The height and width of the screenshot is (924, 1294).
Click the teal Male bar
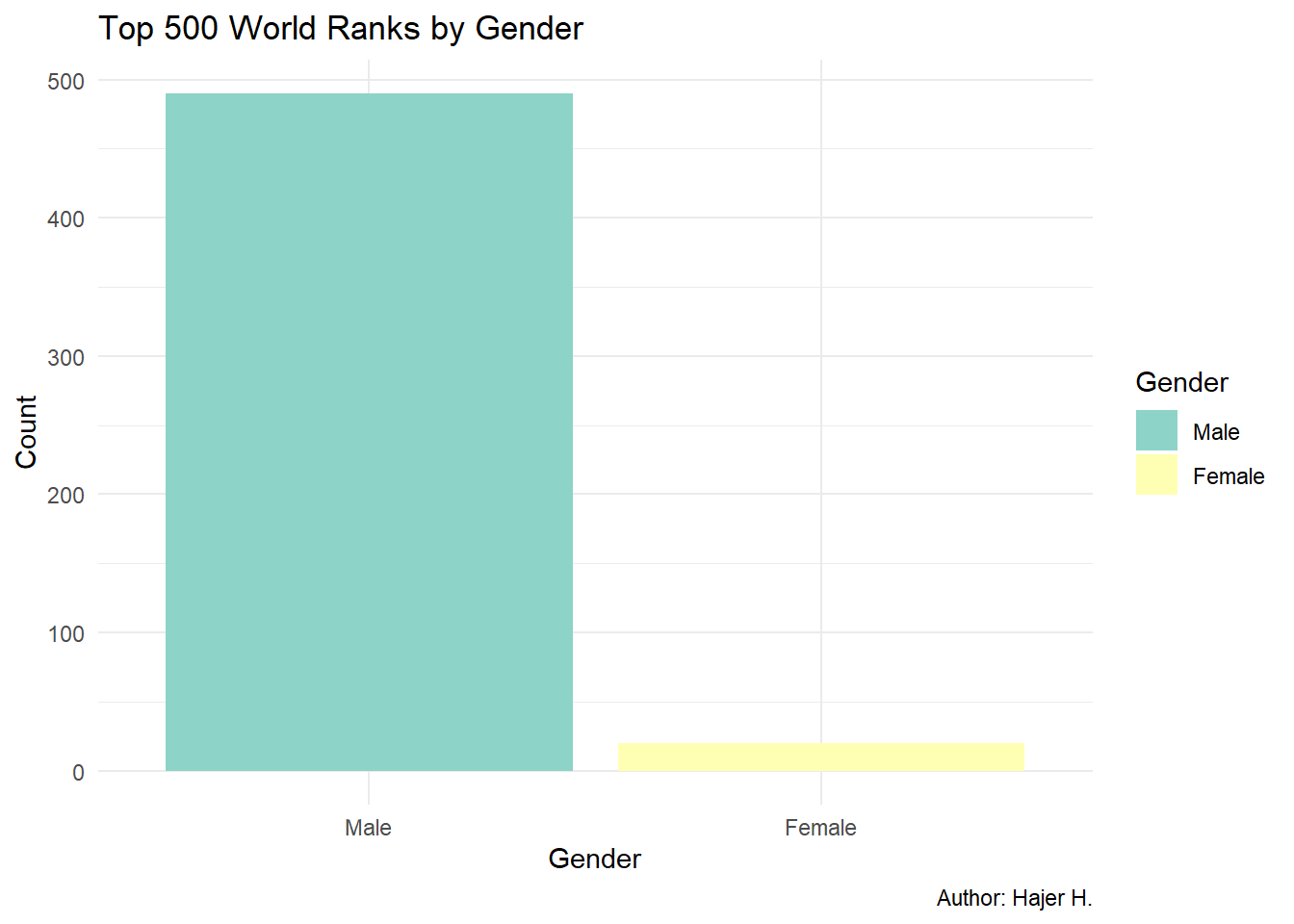point(369,432)
